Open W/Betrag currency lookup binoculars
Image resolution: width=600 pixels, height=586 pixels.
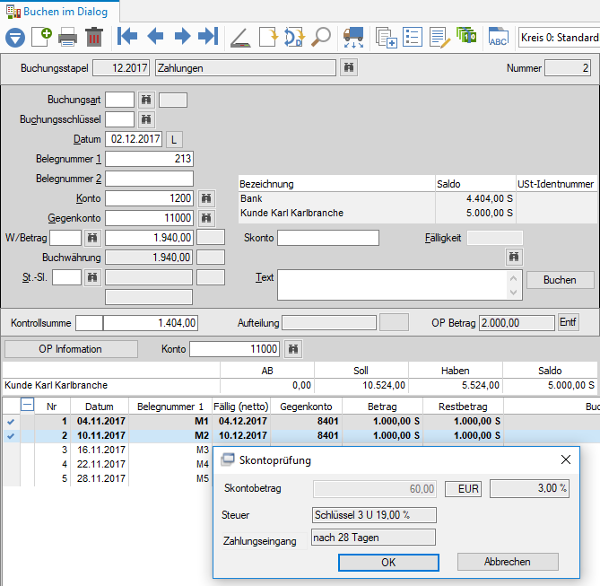(x=92, y=238)
